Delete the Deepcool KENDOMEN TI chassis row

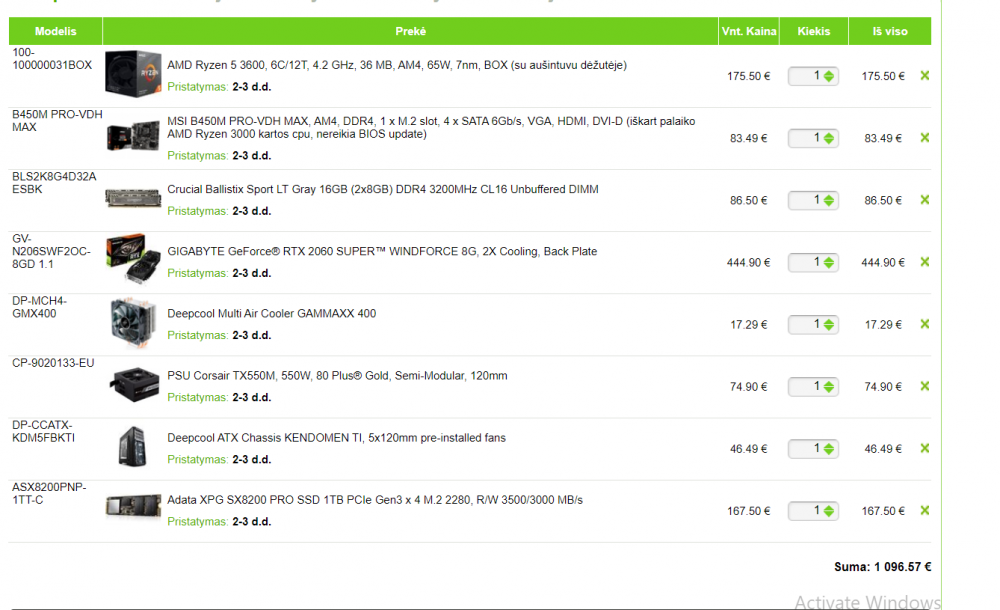point(924,448)
